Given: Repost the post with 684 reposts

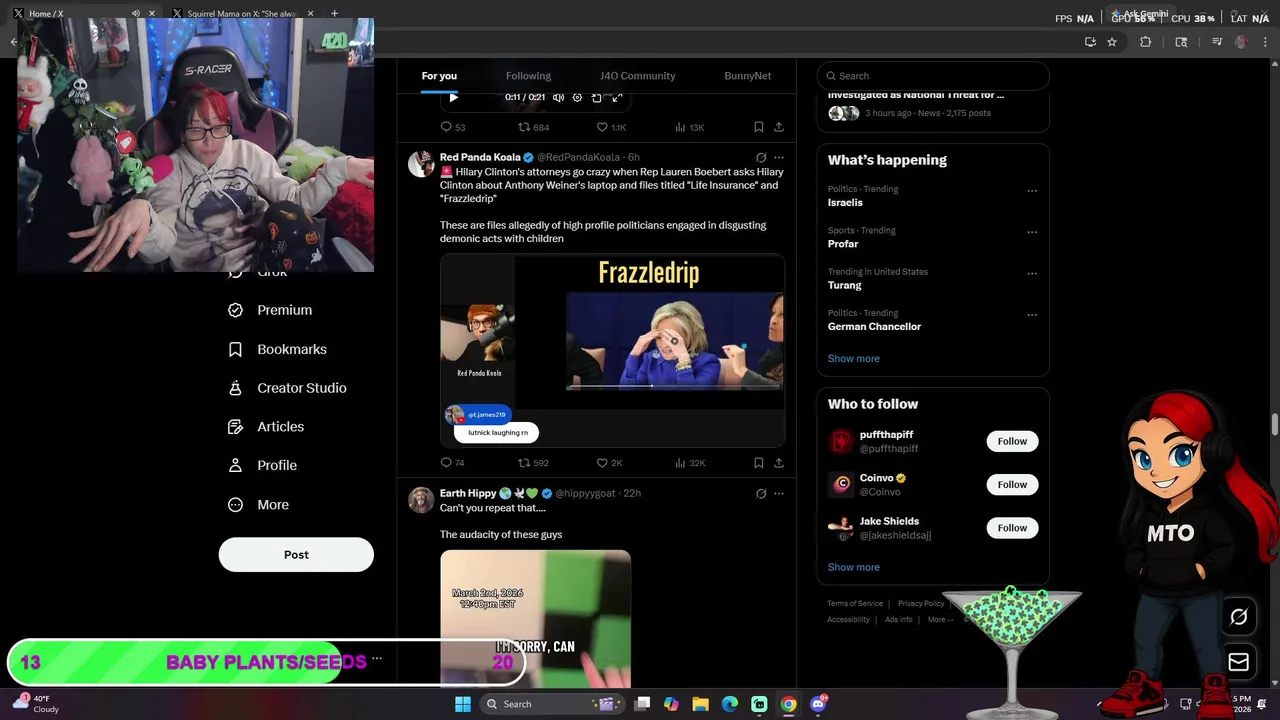Looking at the screenshot, I should [x=533, y=127].
